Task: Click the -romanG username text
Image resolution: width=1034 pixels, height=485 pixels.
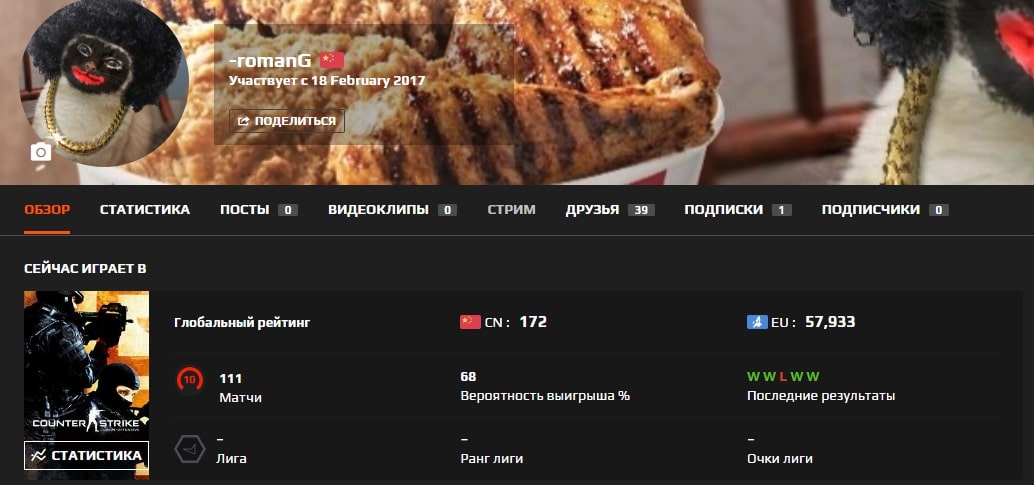Action: [270, 61]
